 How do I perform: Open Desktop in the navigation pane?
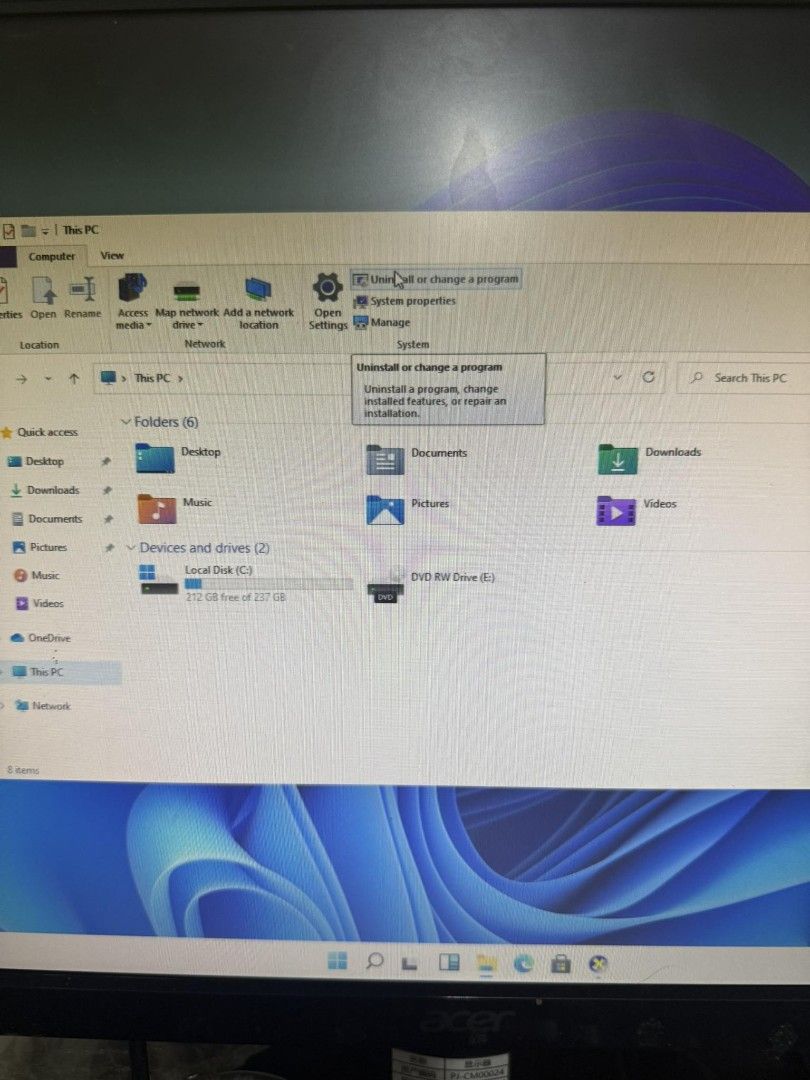click(44, 461)
